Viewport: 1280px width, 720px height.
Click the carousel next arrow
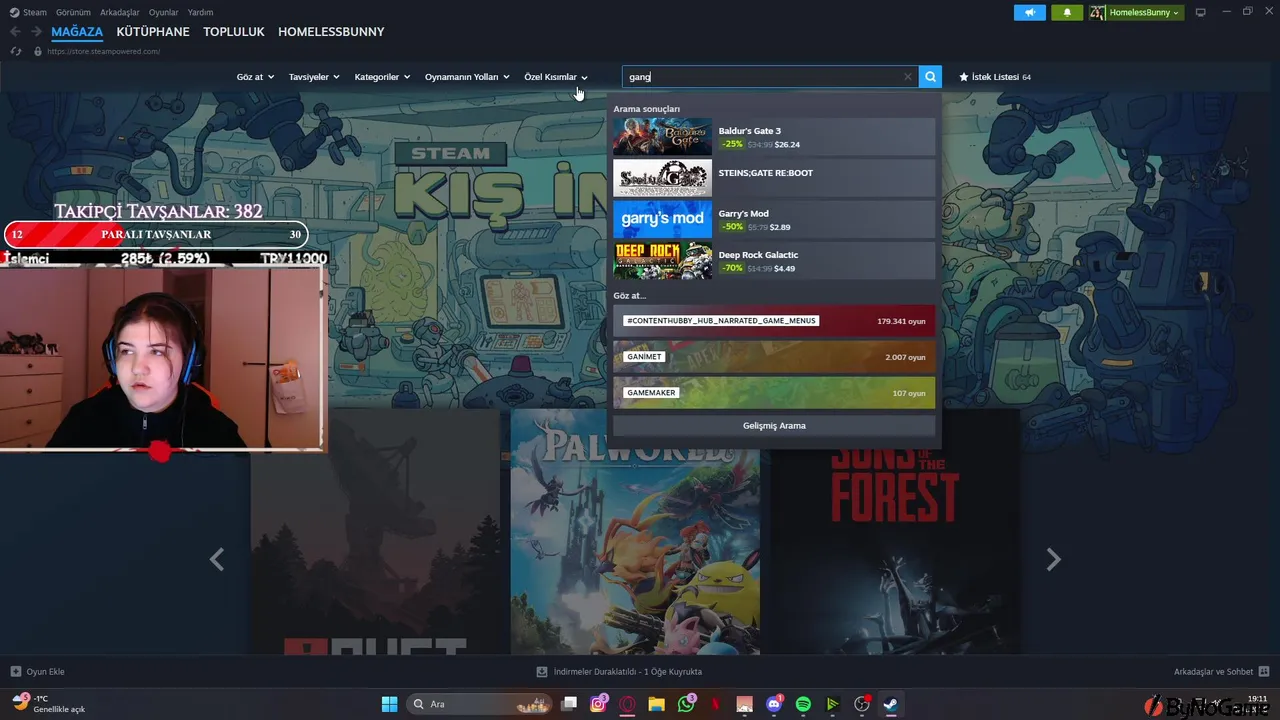pyautogui.click(x=1053, y=560)
